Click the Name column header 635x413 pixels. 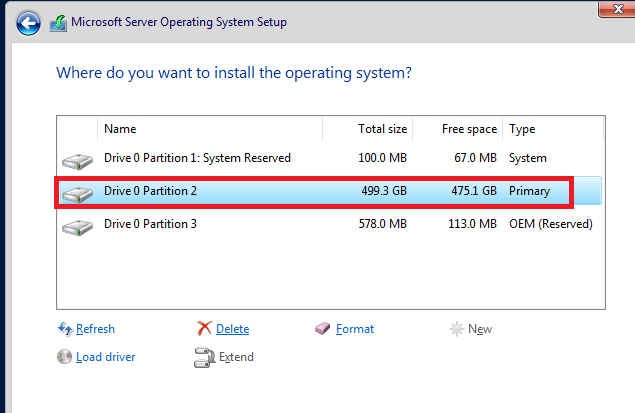click(x=120, y=129)
